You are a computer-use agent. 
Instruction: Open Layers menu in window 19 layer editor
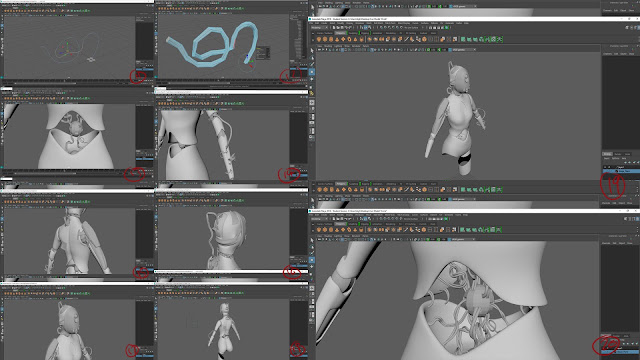click(x=607, y=158)
